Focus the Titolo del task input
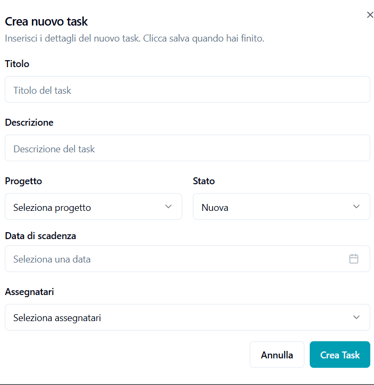The height and width of the screenshot is (385, 374). click(x=187, y=90)
